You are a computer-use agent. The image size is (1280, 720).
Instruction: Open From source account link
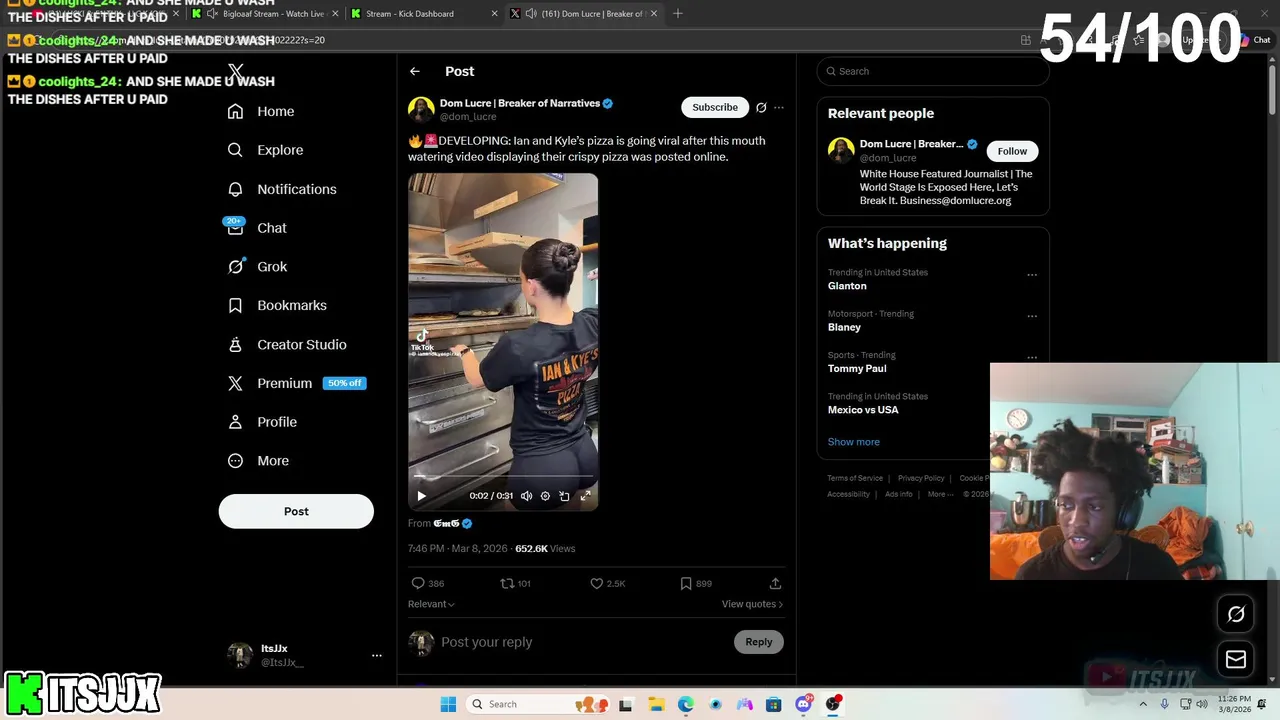pyautogui.click(x=446, y=523)
